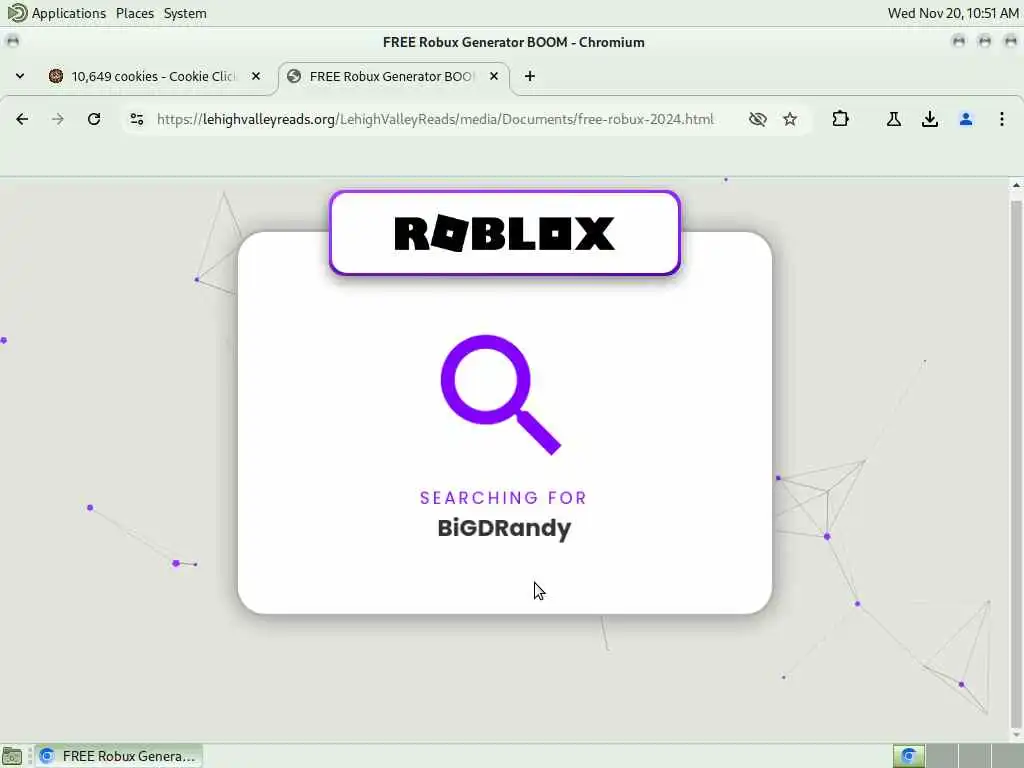The height and width of the screenshot is (768, 1024).
Task: Click the clock showing Wed Nov 20
Action: tap(953, 13)
